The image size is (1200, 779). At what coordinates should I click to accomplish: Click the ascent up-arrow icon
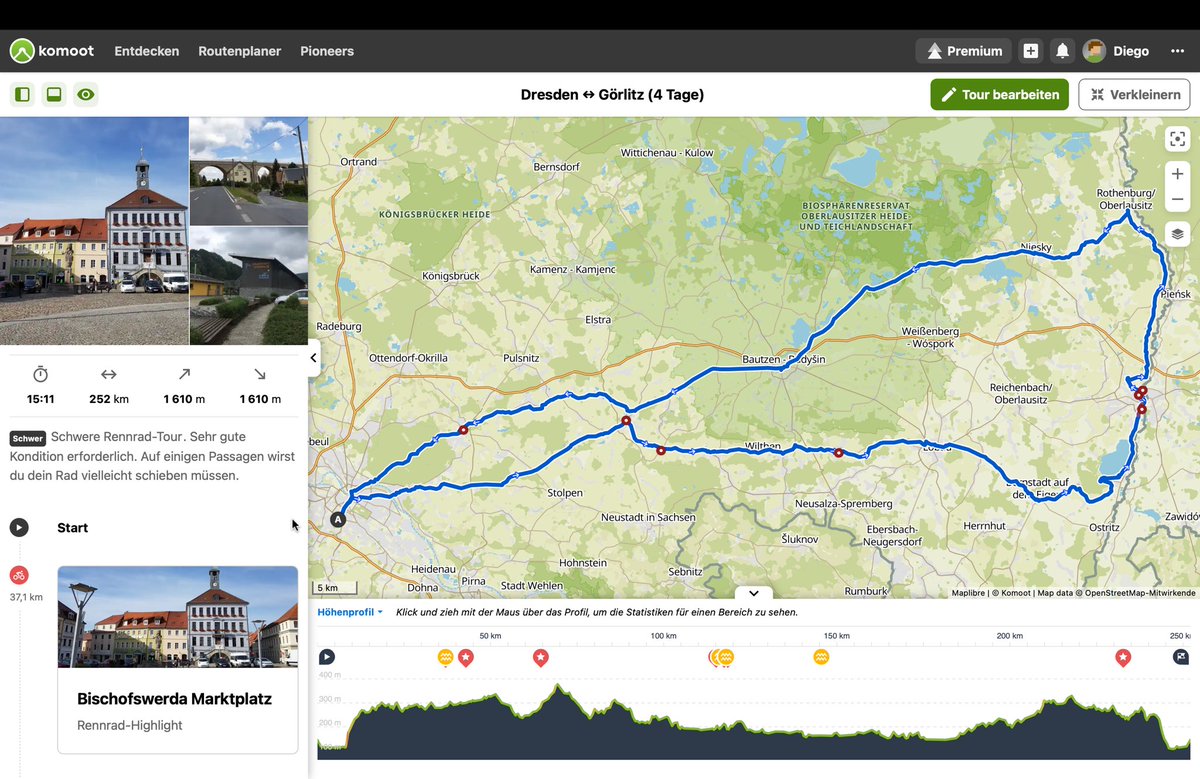[184, 374]
